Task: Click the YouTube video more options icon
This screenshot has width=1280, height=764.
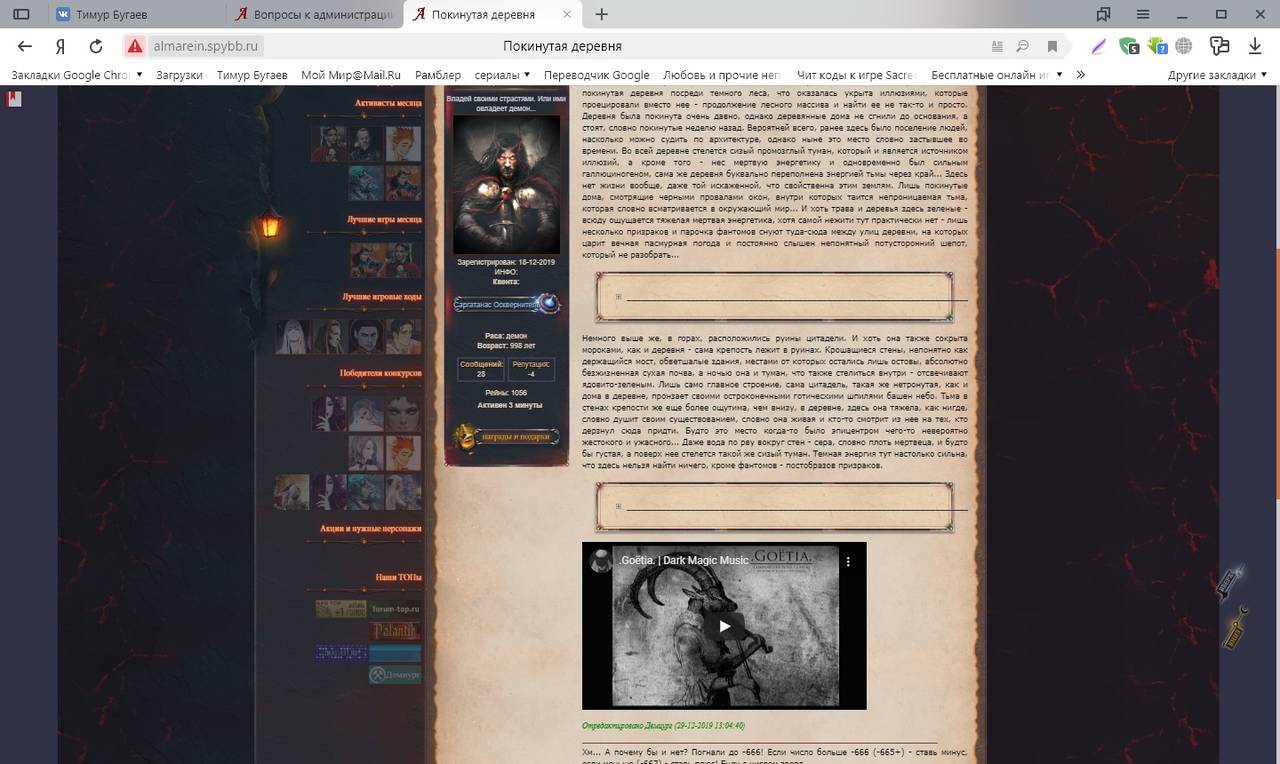Action: tap(848, 562)
